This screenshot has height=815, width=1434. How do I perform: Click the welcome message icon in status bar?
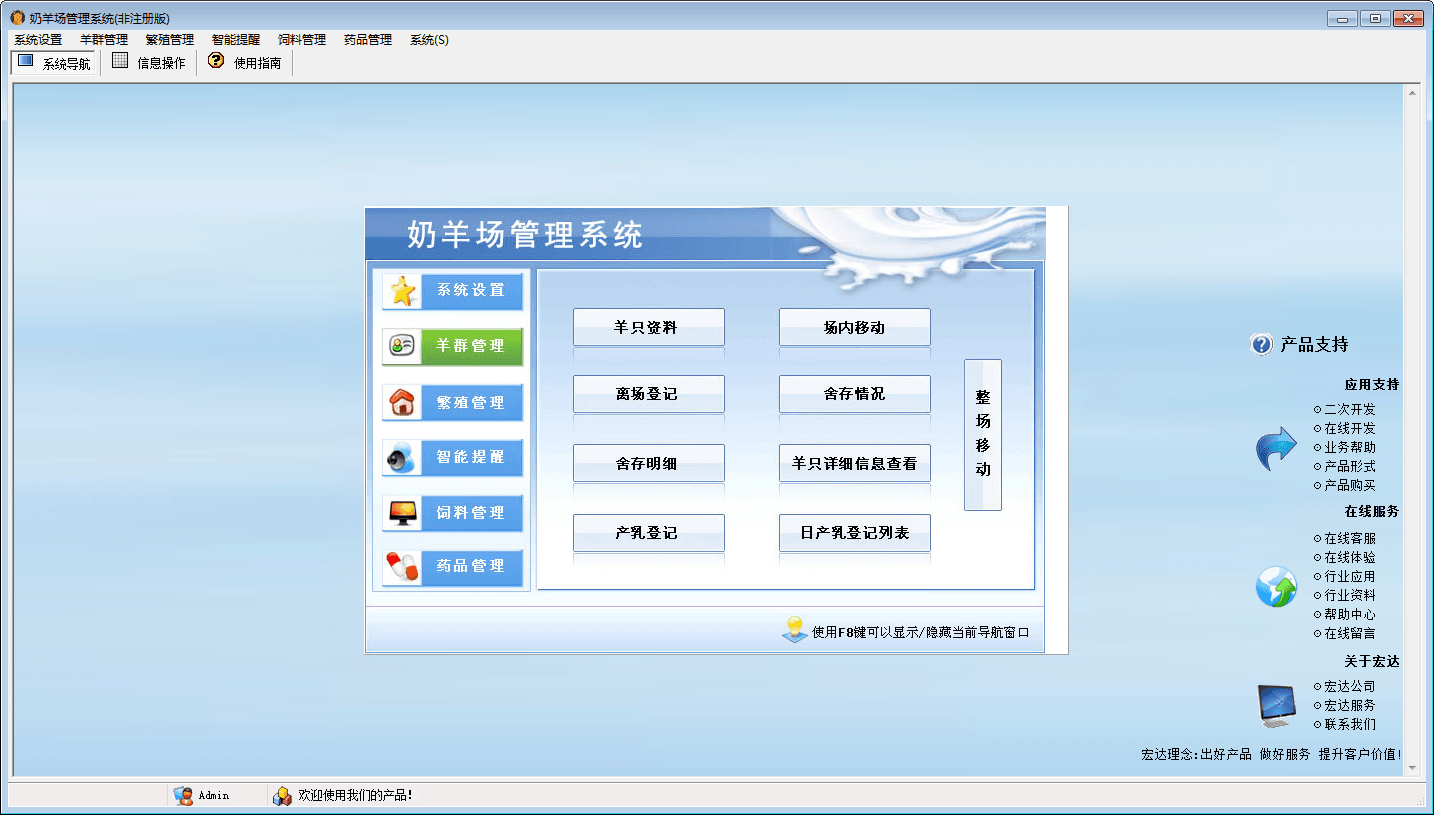[283, 796]
